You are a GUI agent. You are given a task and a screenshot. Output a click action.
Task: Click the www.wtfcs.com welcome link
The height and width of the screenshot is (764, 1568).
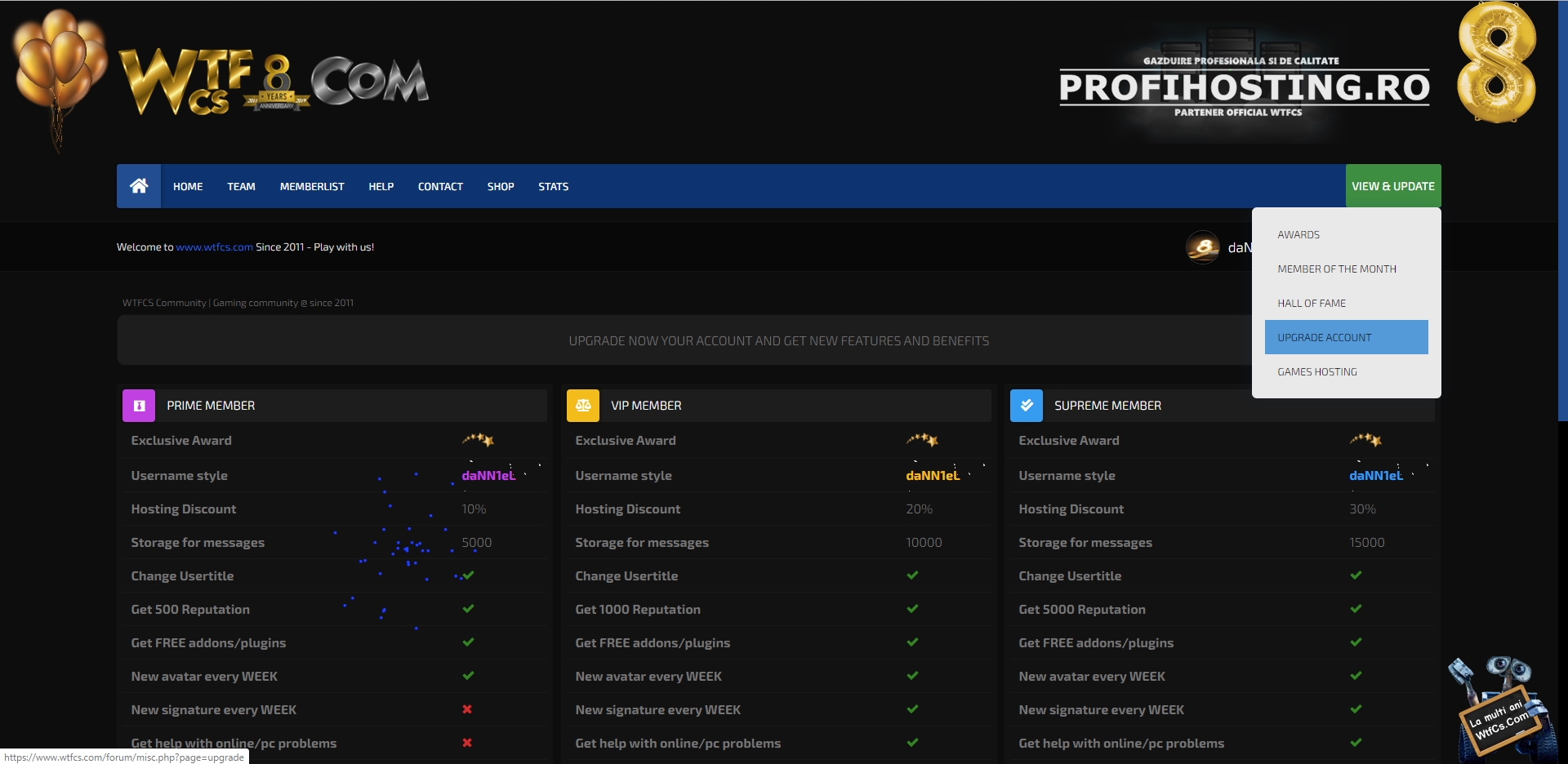tap(214, 247)
